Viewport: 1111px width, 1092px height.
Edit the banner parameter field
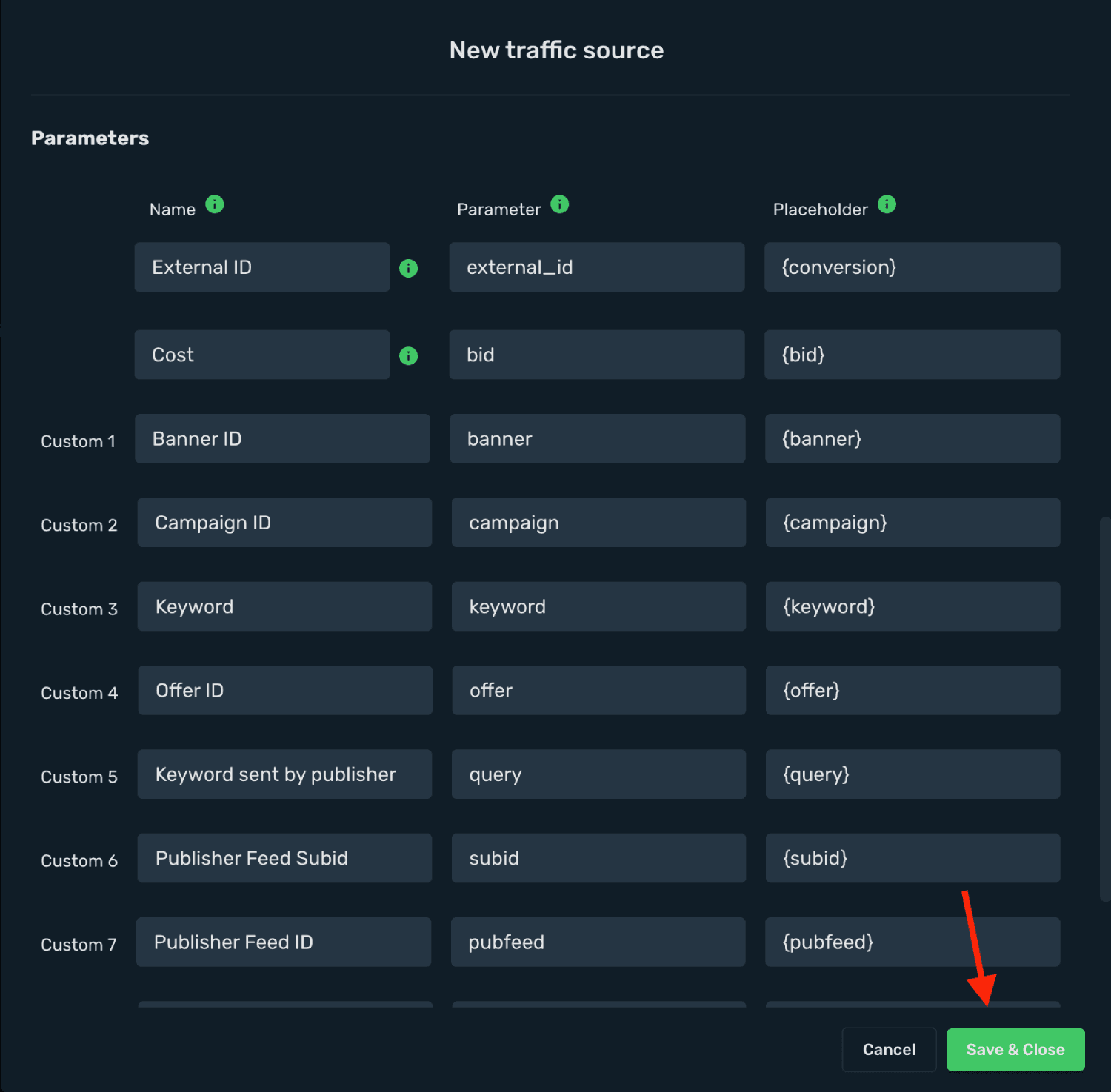pos(597,439)
